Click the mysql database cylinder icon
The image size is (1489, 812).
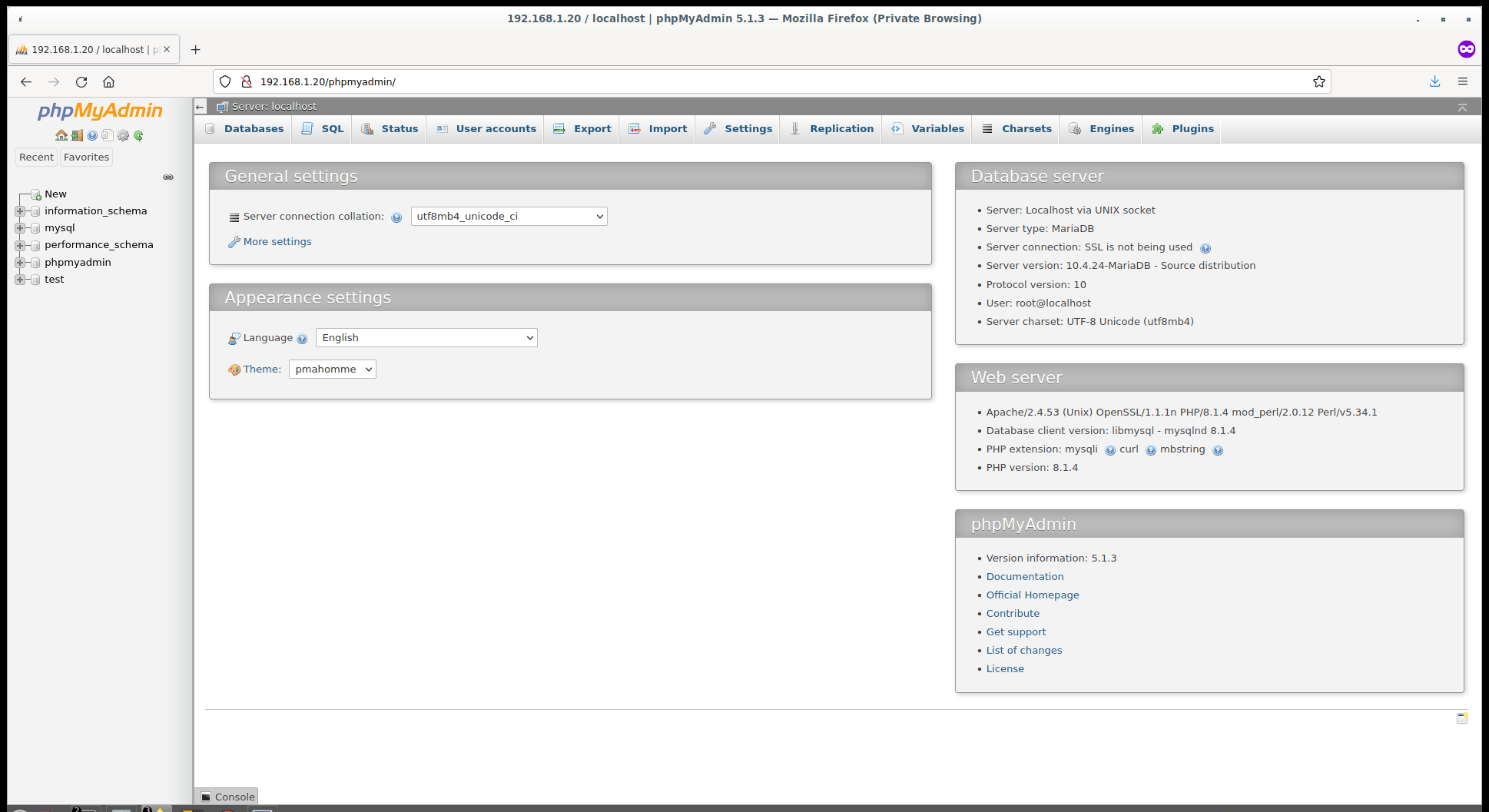pos(35,228)
